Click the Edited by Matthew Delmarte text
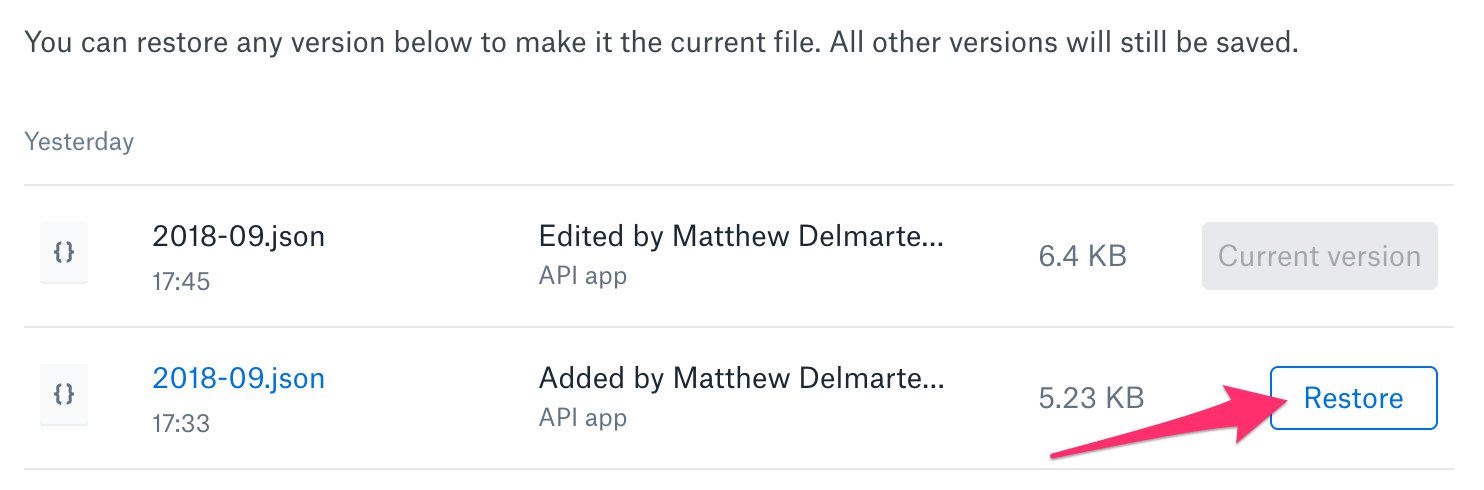Viewport: 1484px width, 490px height. click(741, 237)
